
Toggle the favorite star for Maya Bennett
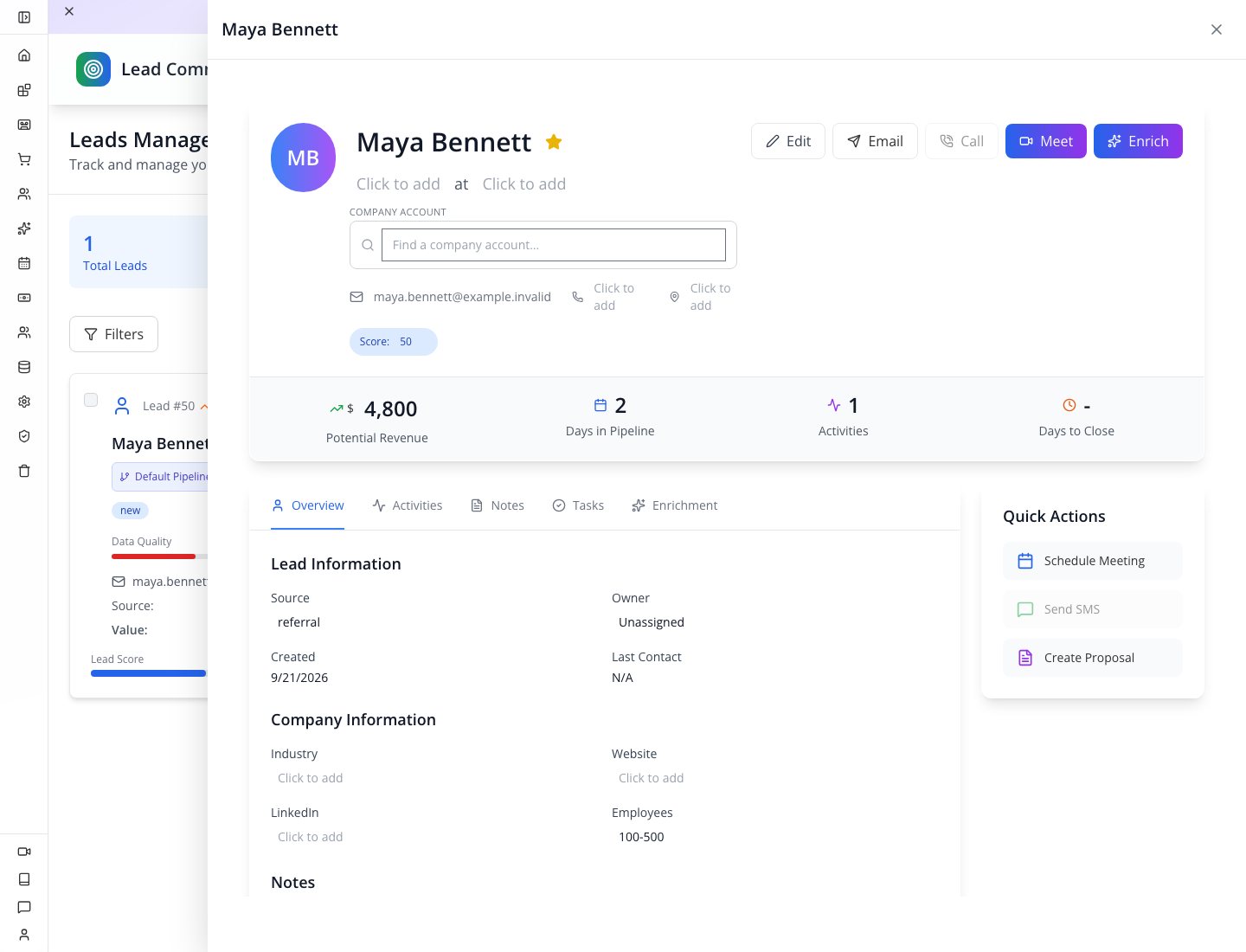coord(554,142)
